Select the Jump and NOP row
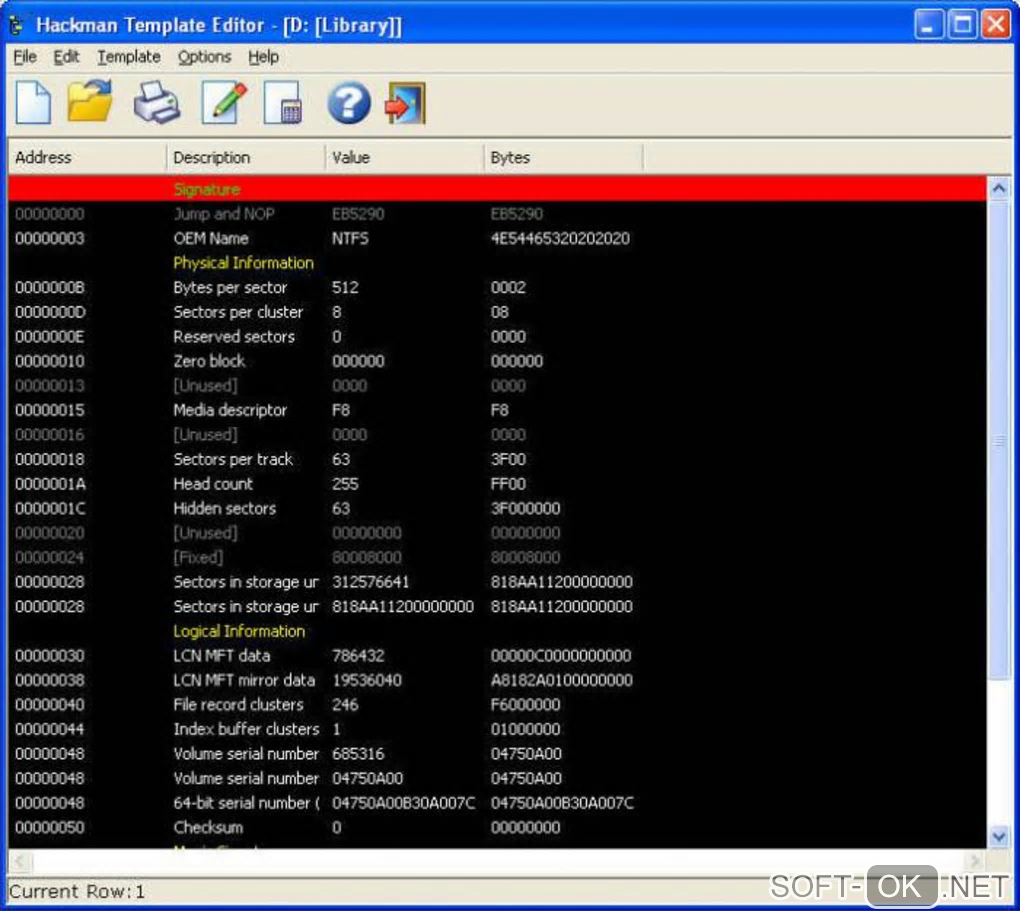This screenshot has height=911, width=1020. pyautogui.click(x=497, y=214)
